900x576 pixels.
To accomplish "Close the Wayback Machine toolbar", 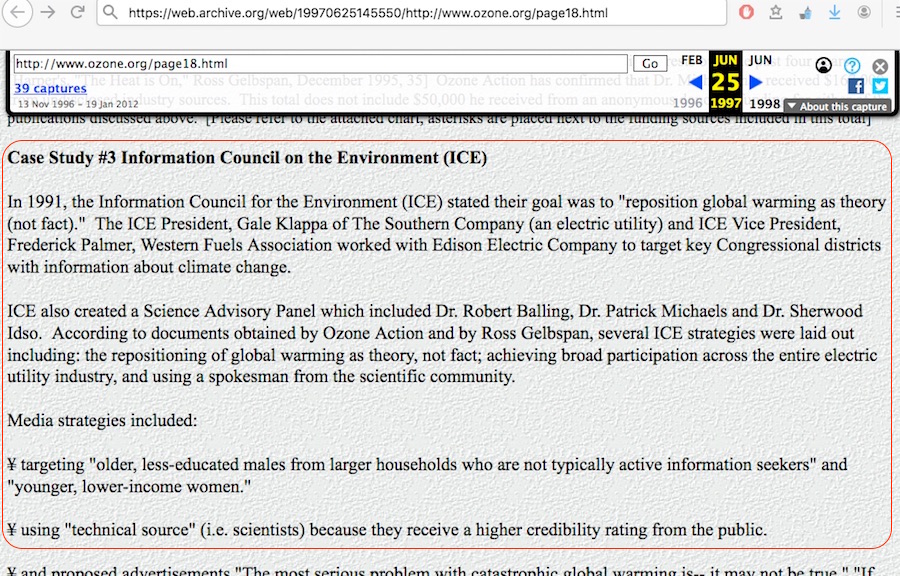I will click(880, 65).
